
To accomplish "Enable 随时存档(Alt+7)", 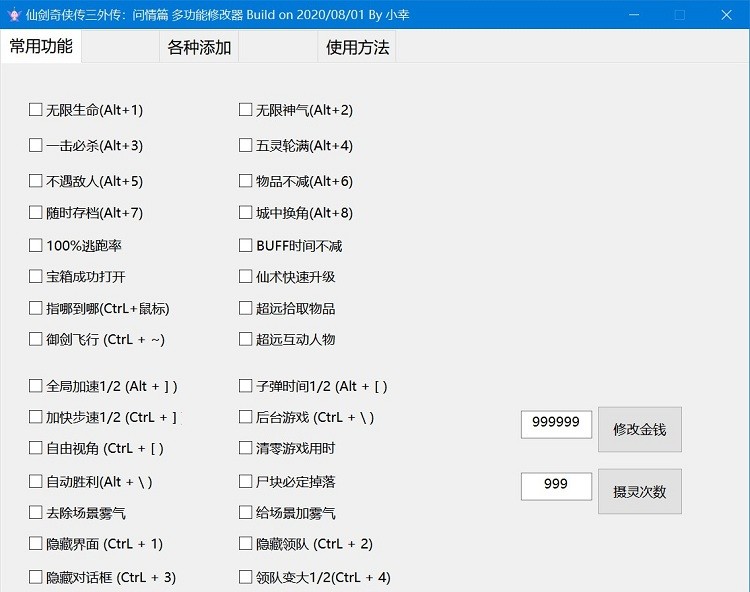I will pos(35,212).
